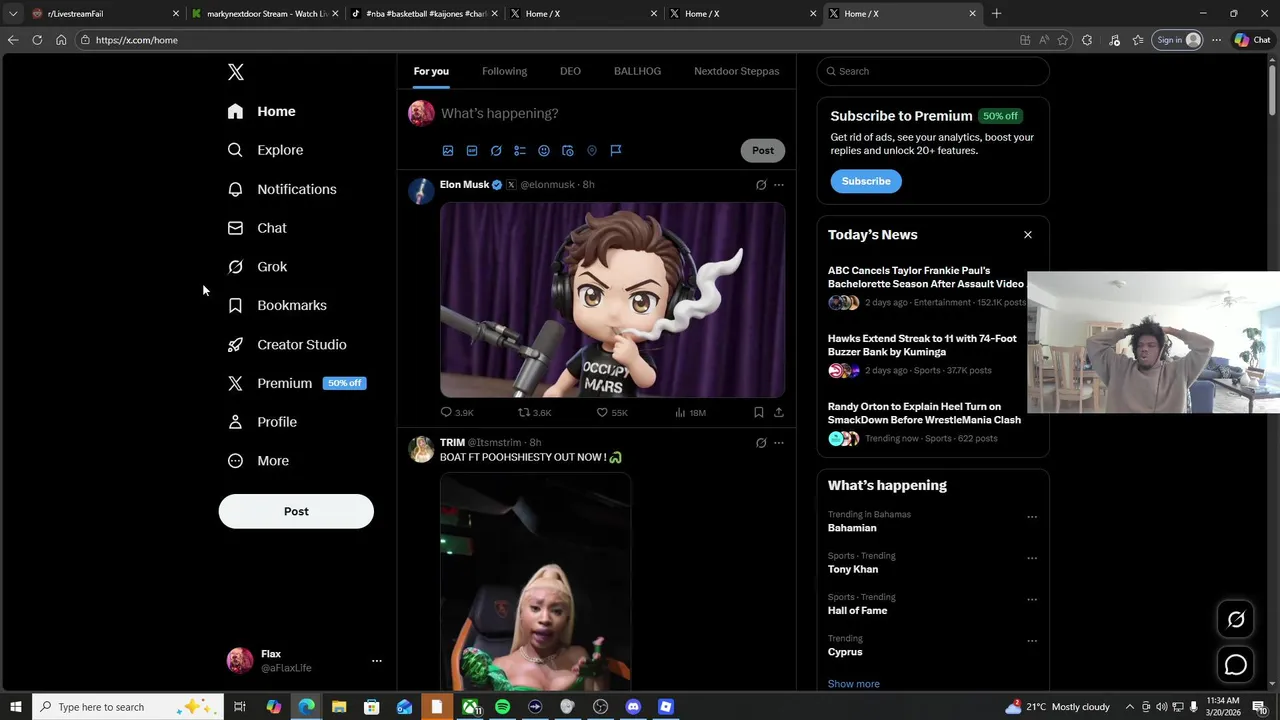Switch to the Following tab

504,71
